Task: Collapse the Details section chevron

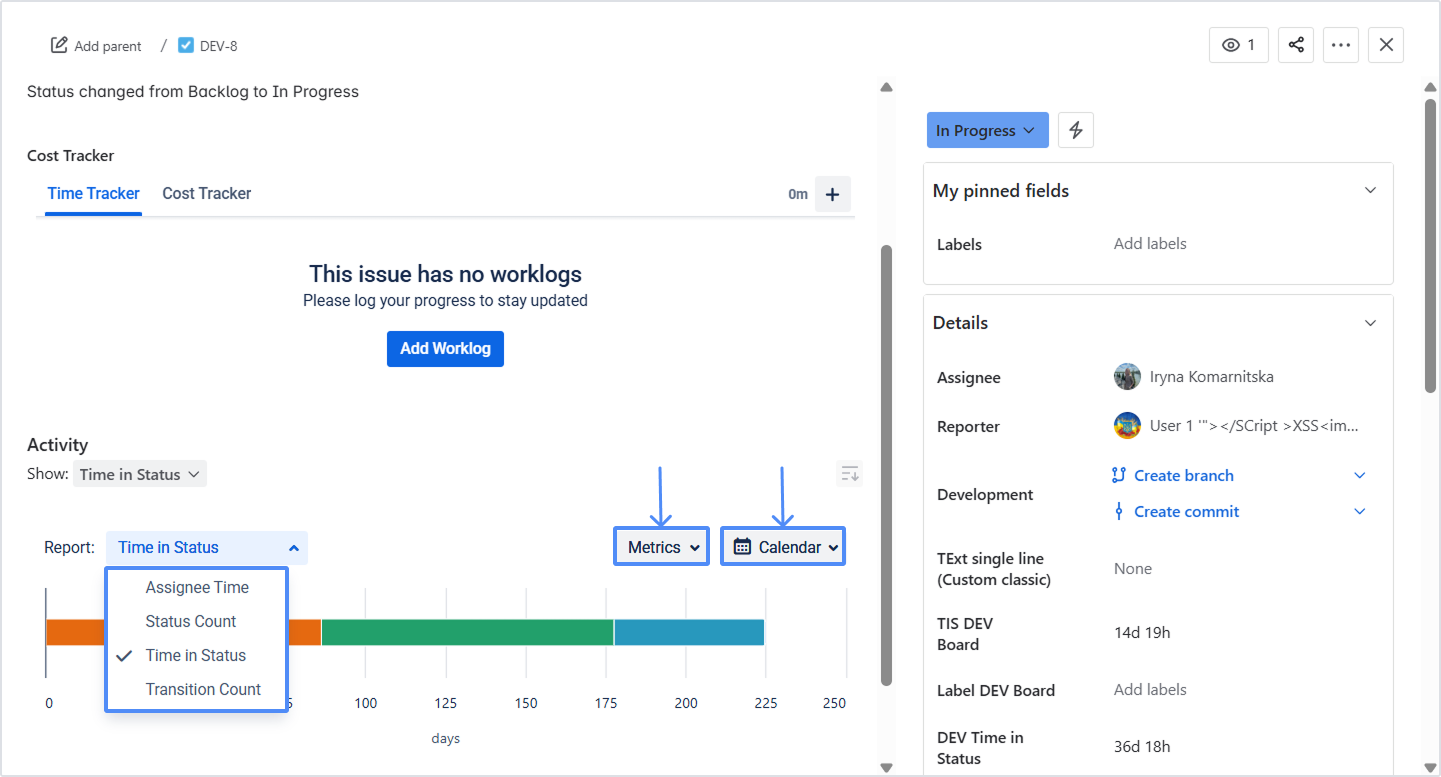Action: click(x=1370, y=323)
